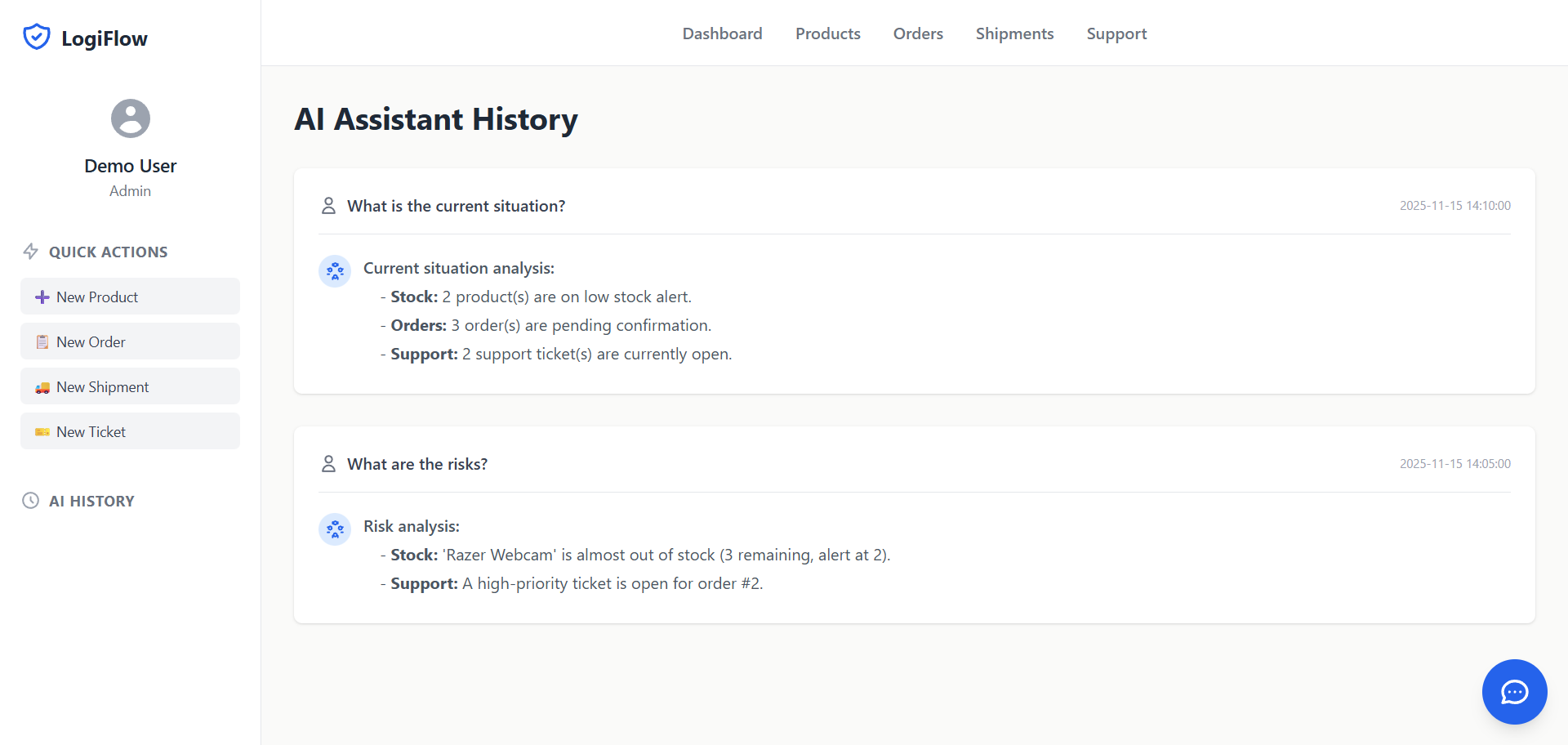The width and height of the screenshot is (1568, 745).
Task: Open the AI HISTORY sidebar link
Action: pos(91,501)
